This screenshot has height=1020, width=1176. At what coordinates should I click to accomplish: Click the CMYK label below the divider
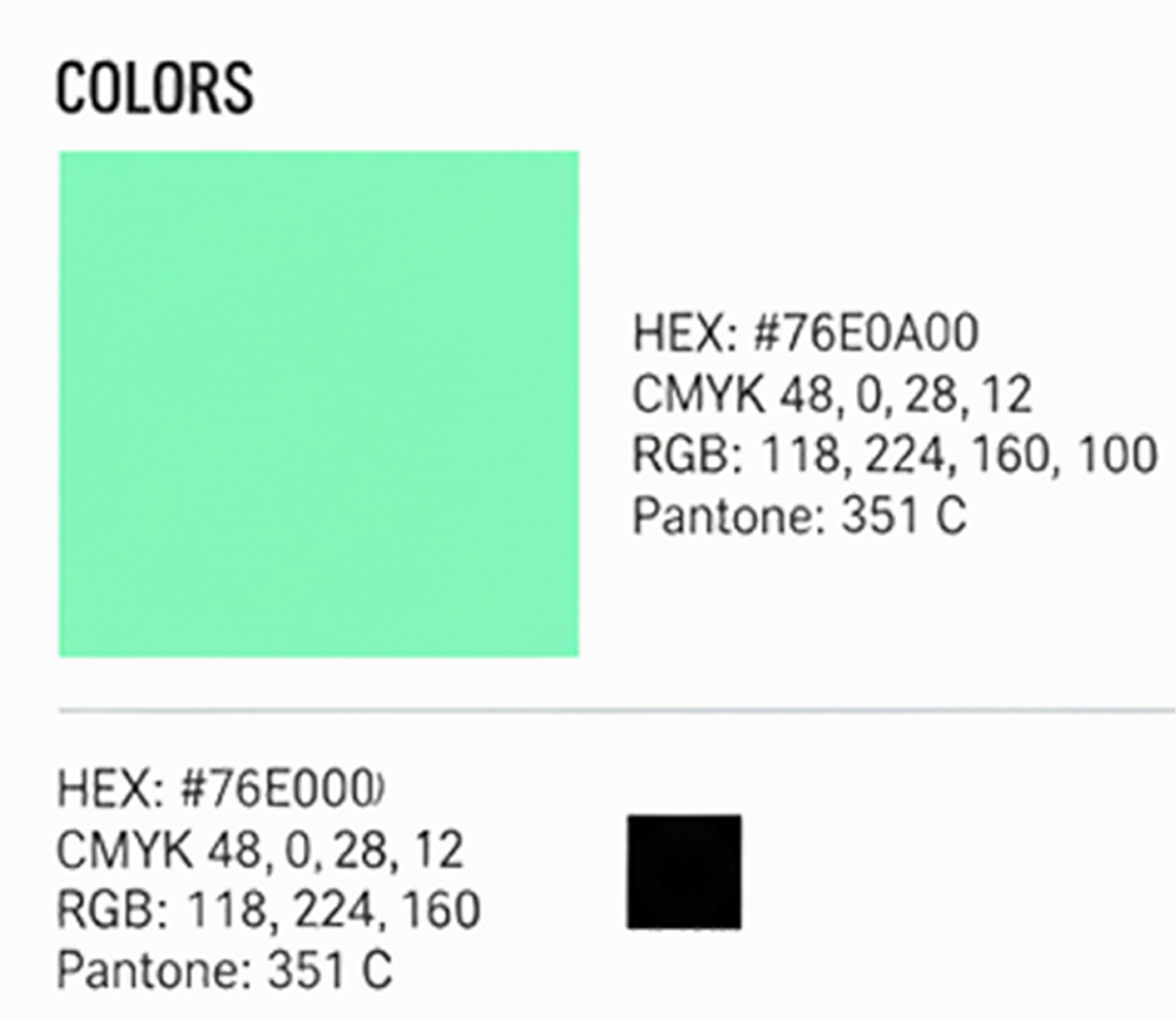(124, 850)
